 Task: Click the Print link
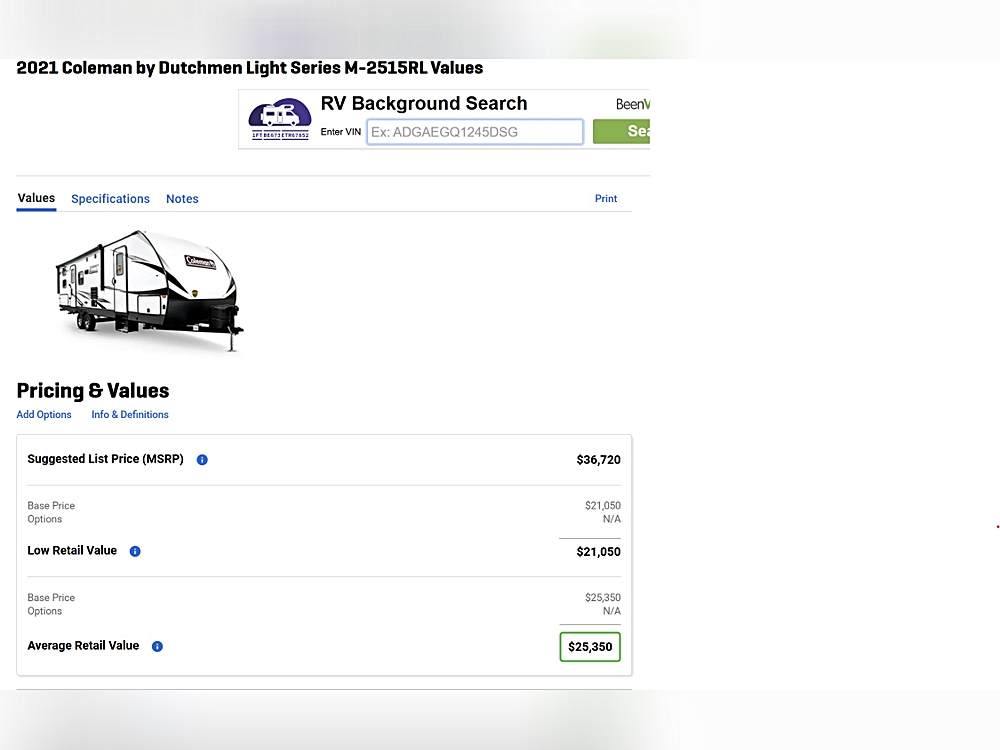tap(606, 199)
